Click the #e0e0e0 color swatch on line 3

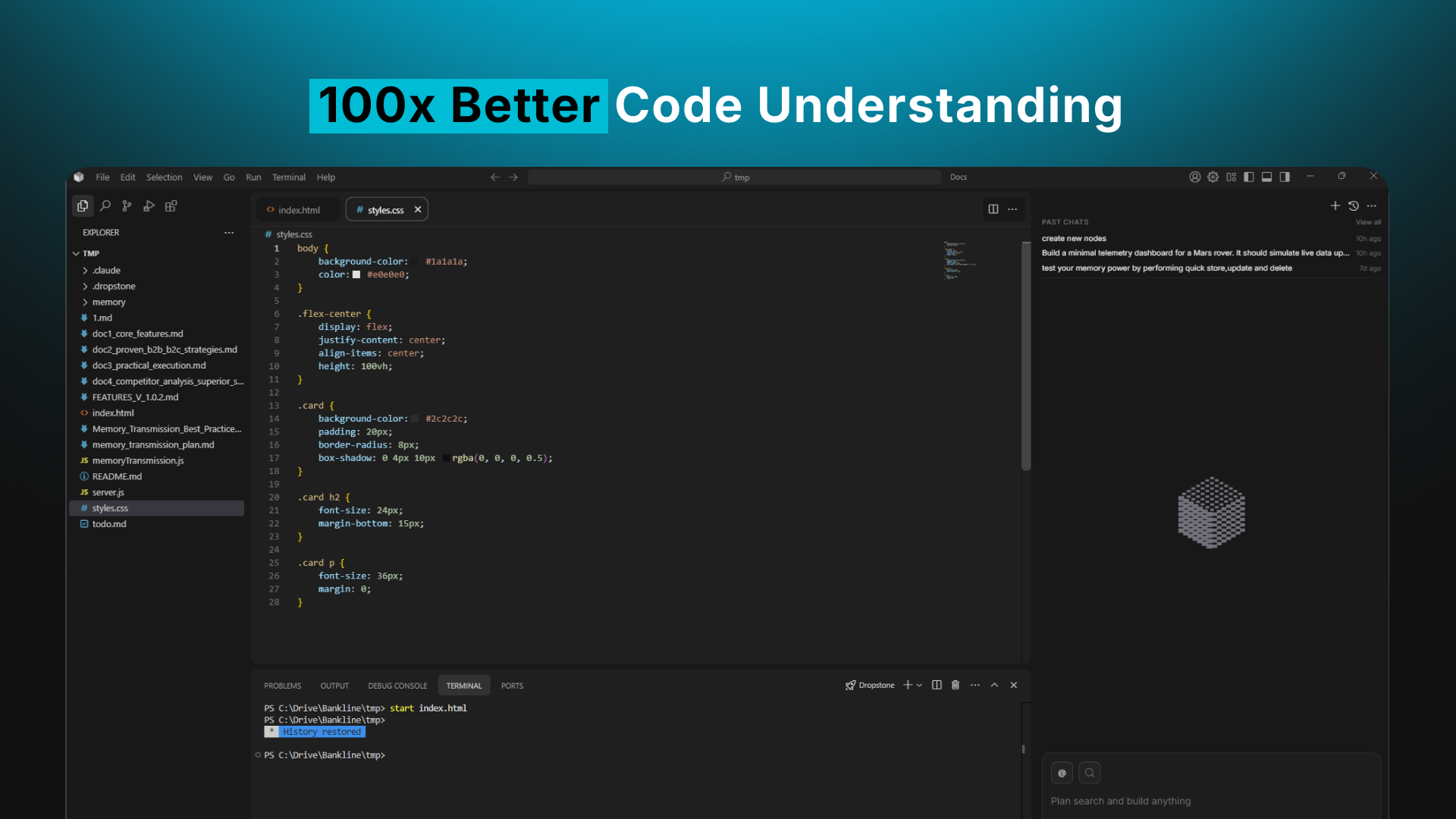click(x=356, y=275)
